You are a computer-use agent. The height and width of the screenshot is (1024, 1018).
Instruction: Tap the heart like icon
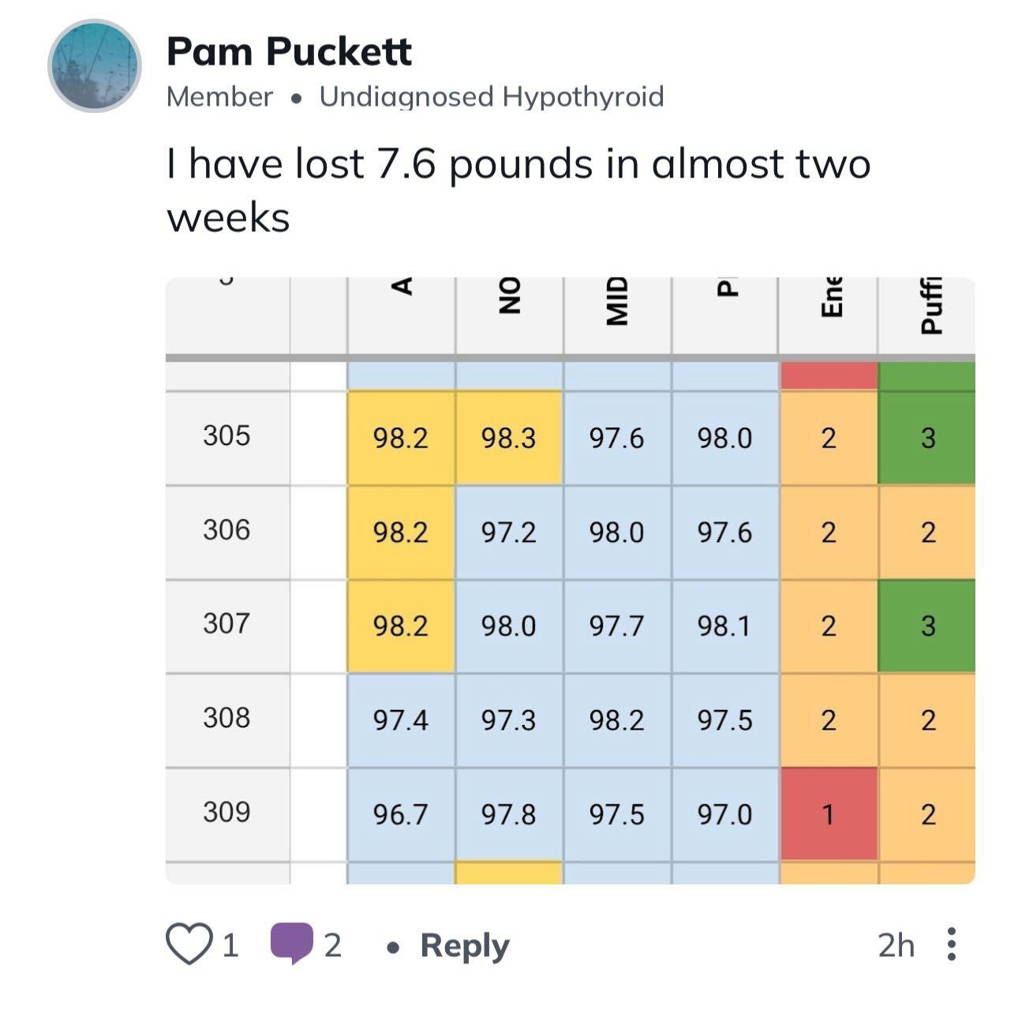coord(189,944)
